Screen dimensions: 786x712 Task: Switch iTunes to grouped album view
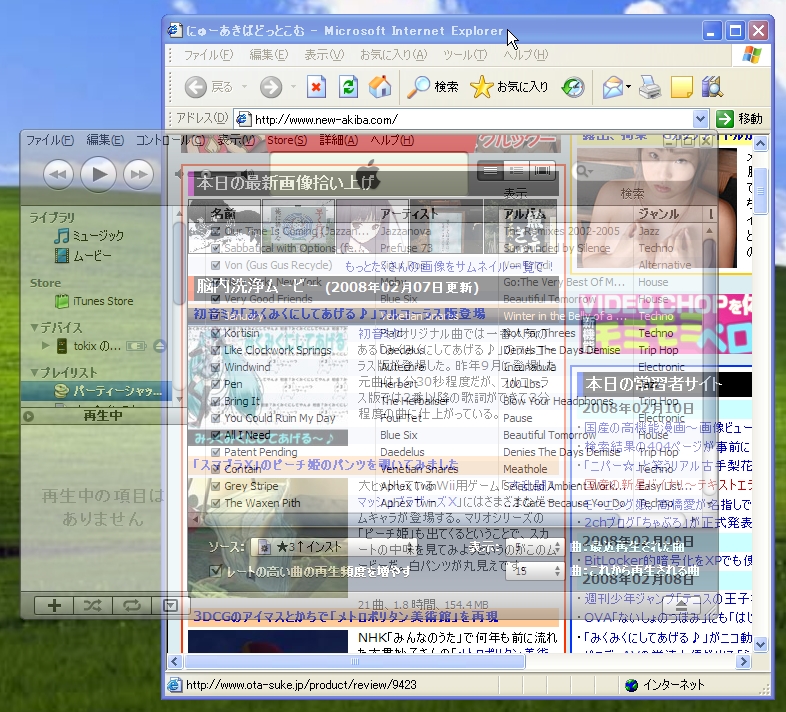[x=516, y=171]
